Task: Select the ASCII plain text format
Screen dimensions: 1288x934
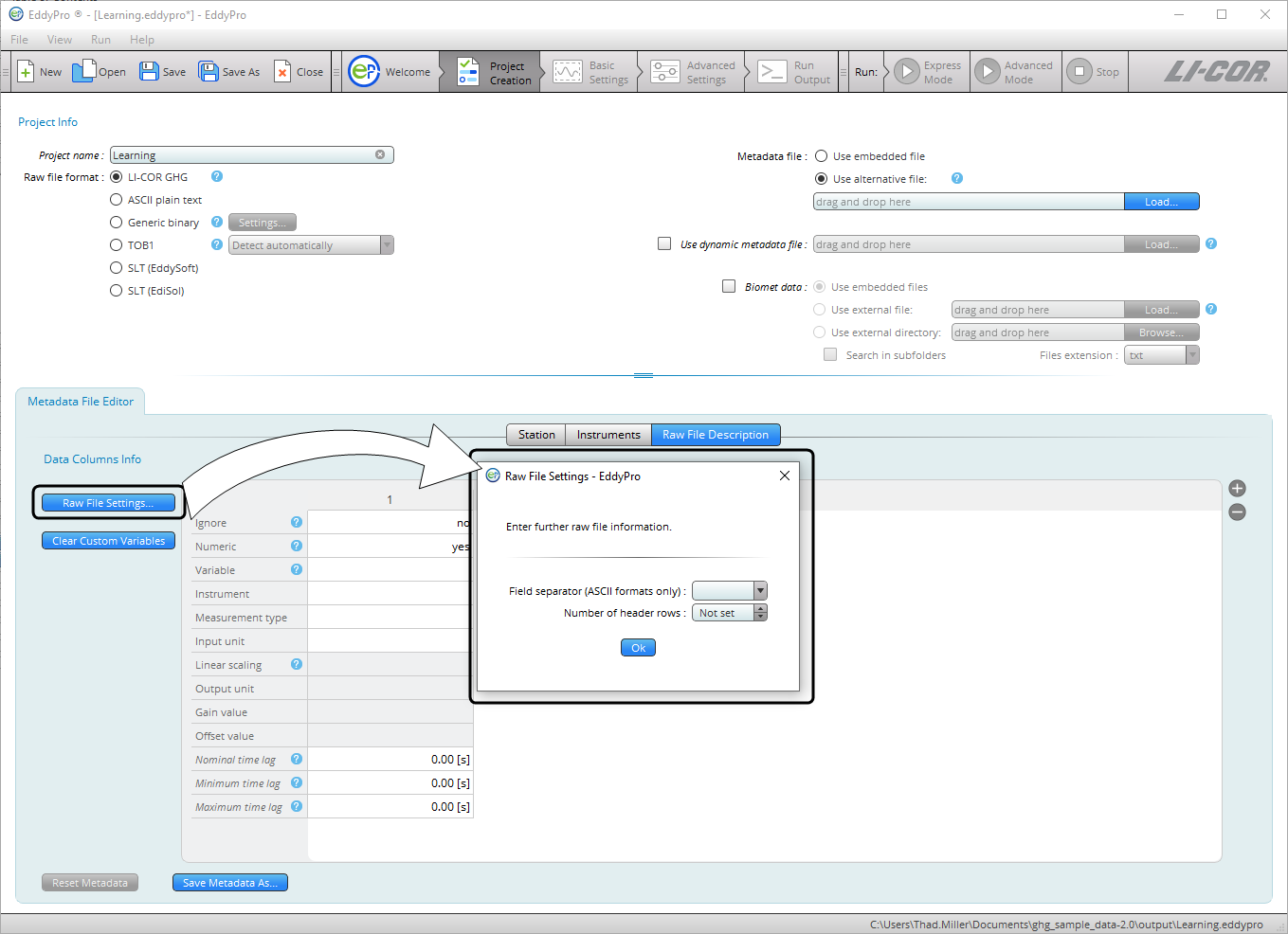Action: pyautogui.click(x=117, y=200)
